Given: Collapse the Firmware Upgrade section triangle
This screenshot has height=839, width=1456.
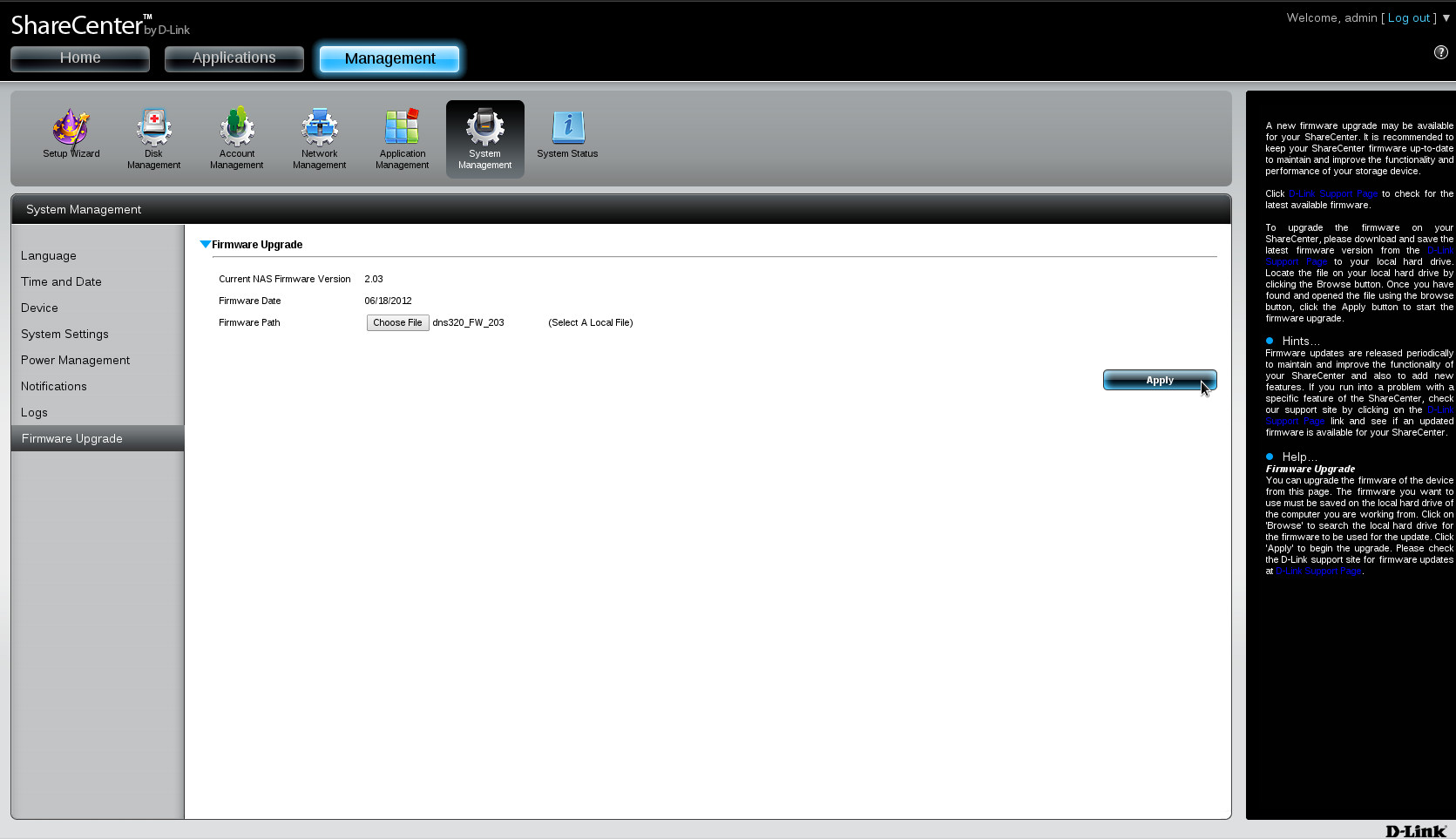Looking at the screenshot, I should click(205, 244).
